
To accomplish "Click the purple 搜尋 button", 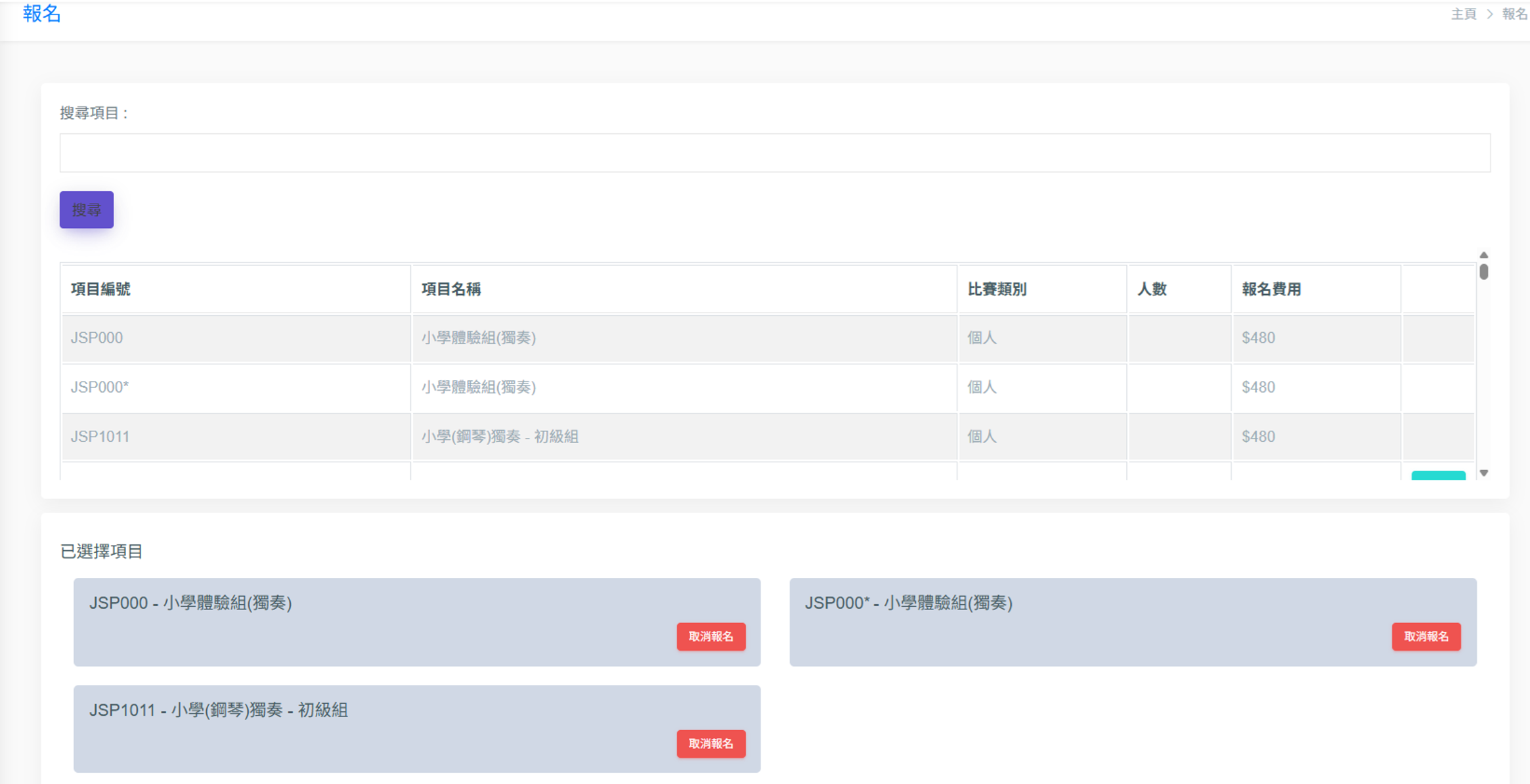I will pyautogui.click(x=87, y=209).
